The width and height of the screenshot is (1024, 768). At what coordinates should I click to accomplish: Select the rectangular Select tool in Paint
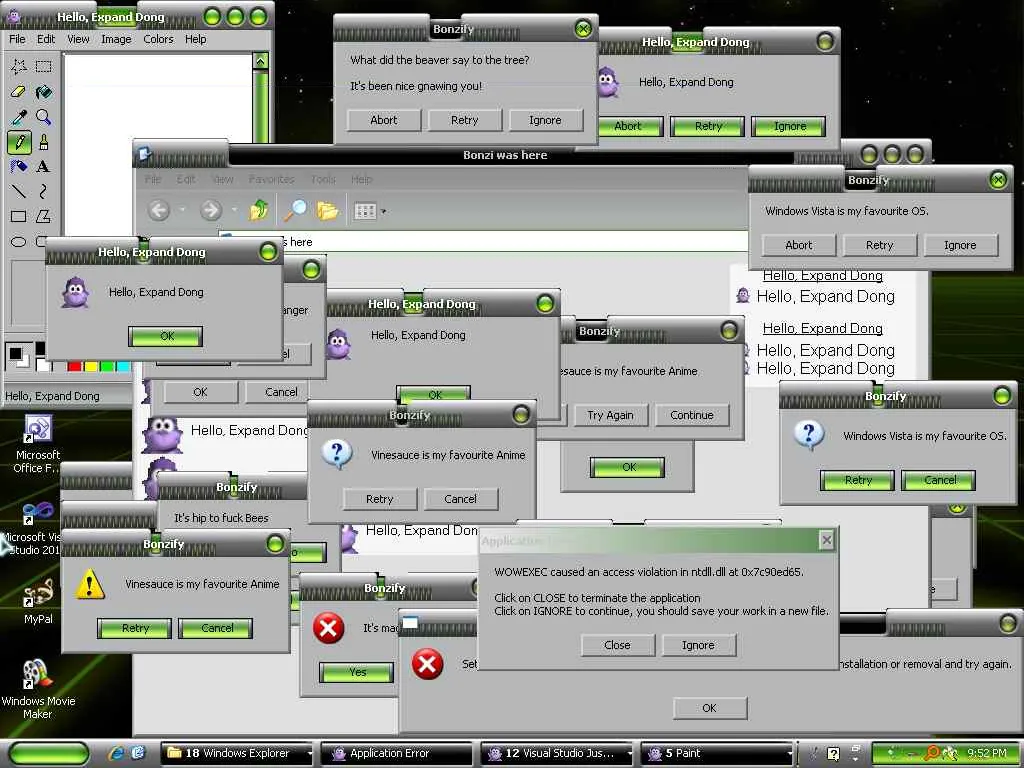pos(44,66)
